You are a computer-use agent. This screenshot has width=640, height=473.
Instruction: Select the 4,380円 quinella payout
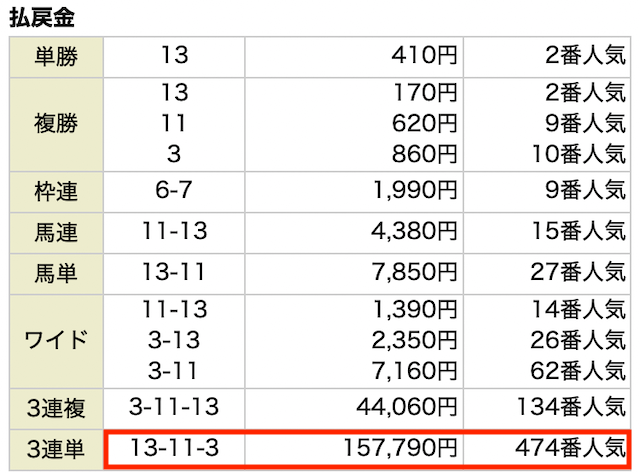[414, 231]
